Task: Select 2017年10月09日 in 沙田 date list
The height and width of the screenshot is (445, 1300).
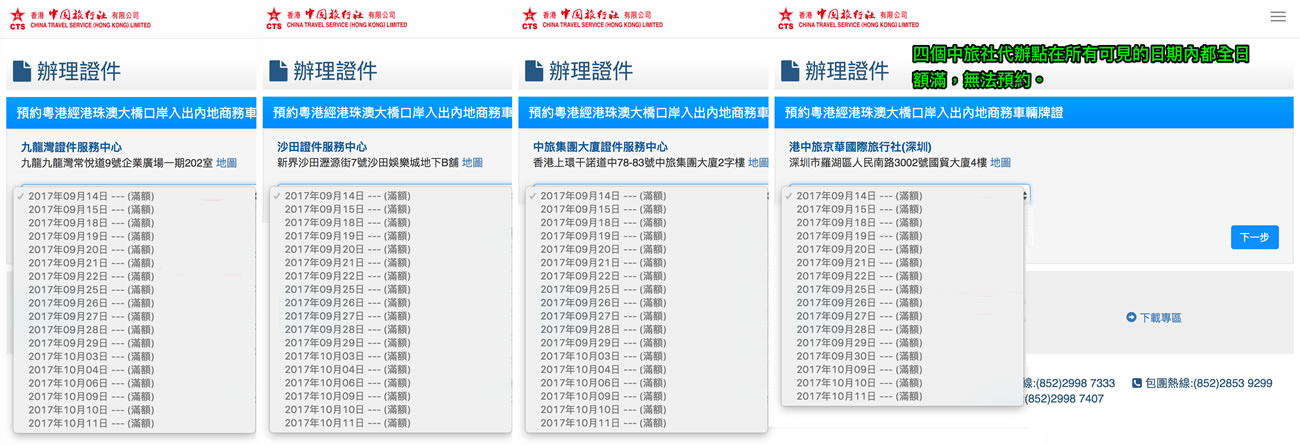Action: click(x=391, y=397)
